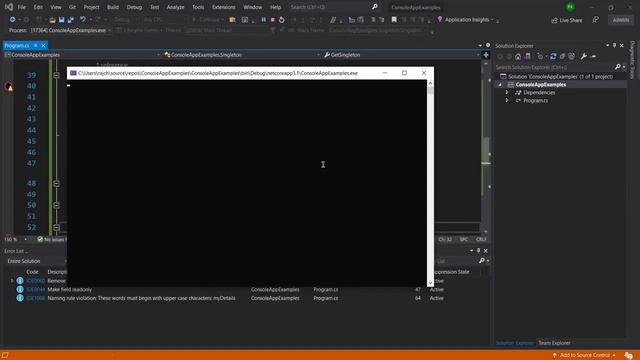Screen dimensions: 640x360
Task: Click the editor vertical scrollbar
Action: 486,147
